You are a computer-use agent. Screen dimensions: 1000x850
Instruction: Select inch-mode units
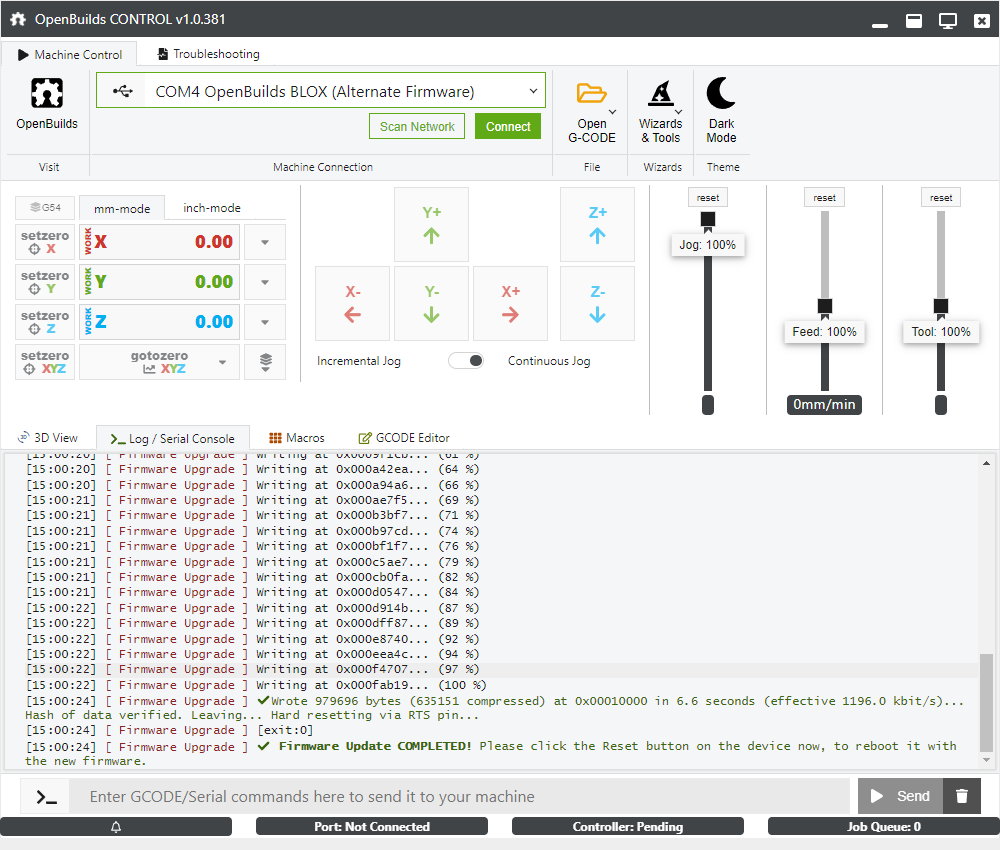(211, 208)
